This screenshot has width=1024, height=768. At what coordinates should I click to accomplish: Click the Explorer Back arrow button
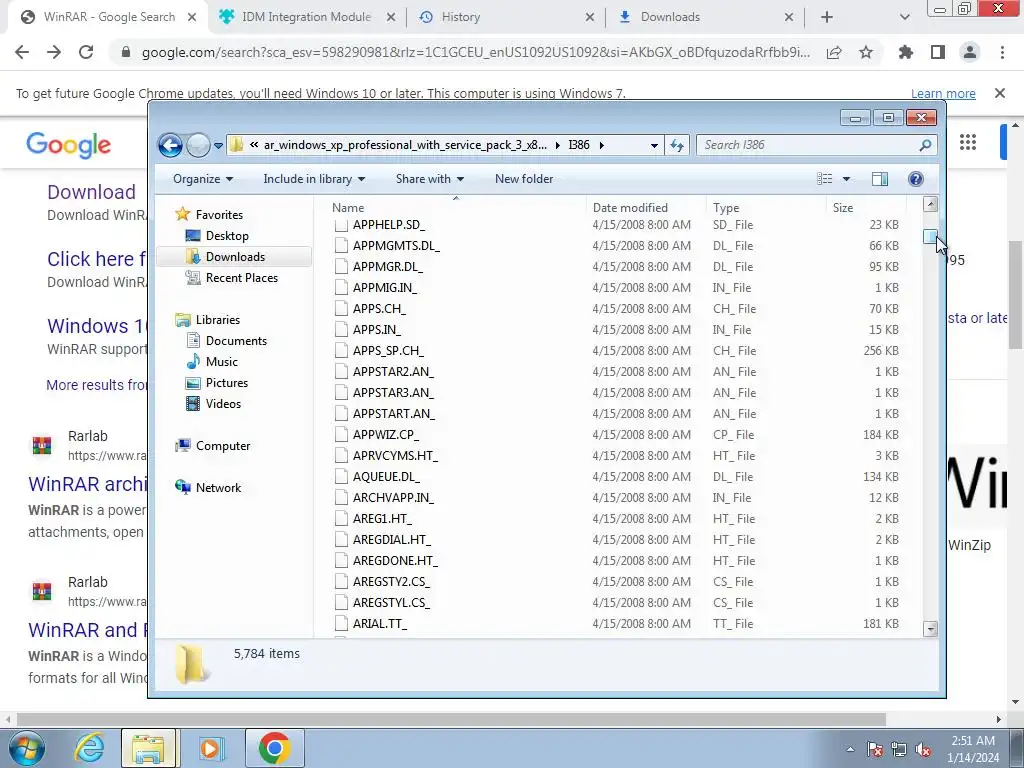point(170,145)
